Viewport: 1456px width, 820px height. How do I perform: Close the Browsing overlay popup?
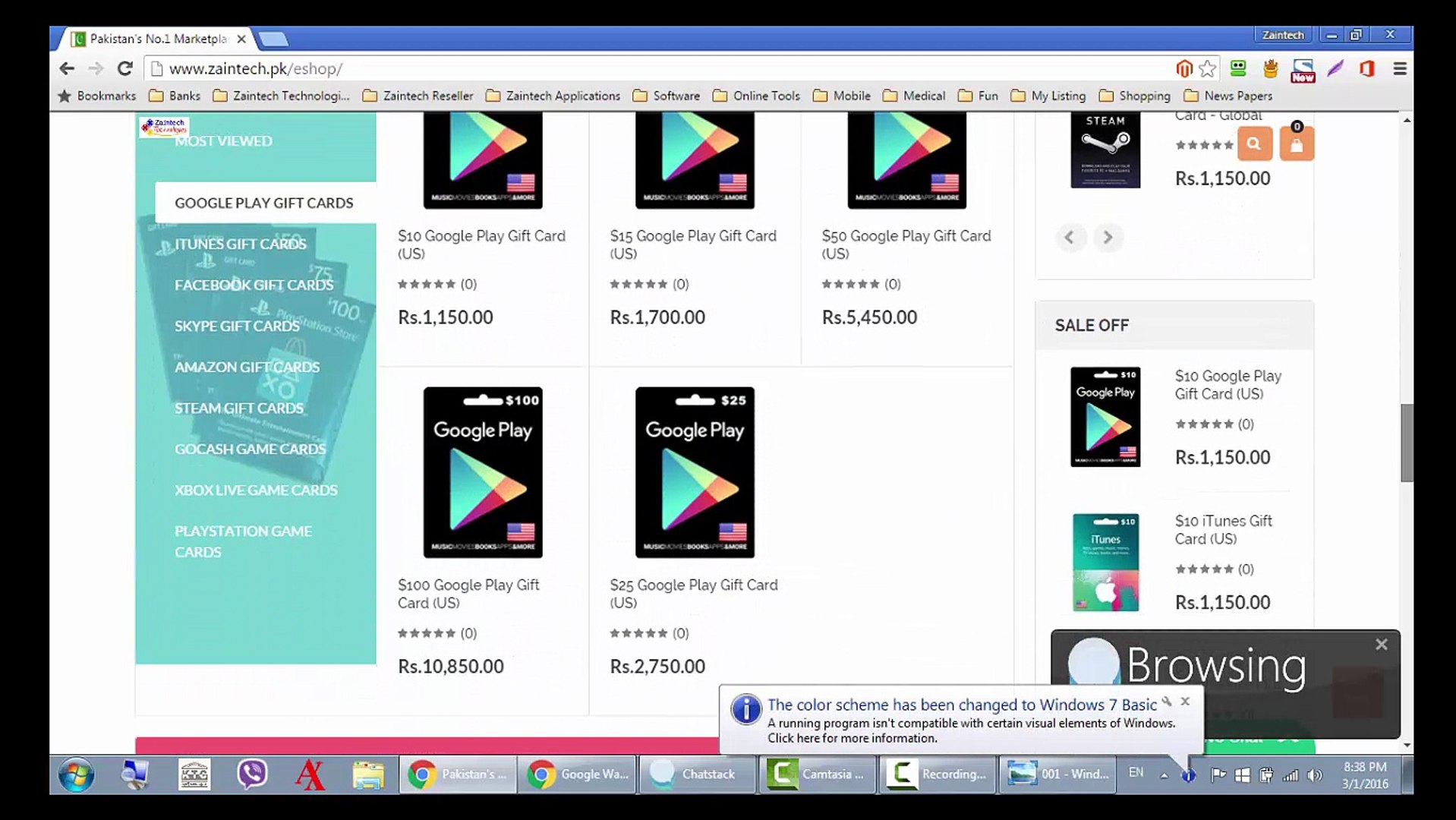1381,644
